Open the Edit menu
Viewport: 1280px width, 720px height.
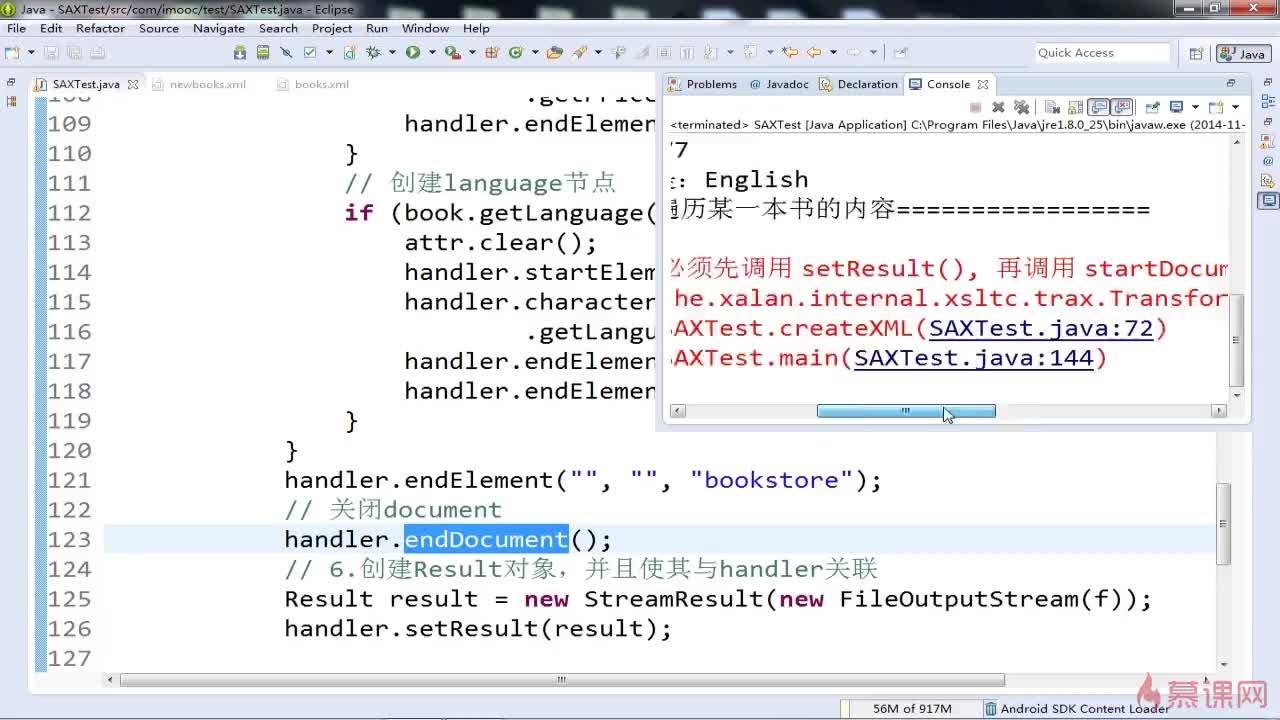(x=51, y=28)
